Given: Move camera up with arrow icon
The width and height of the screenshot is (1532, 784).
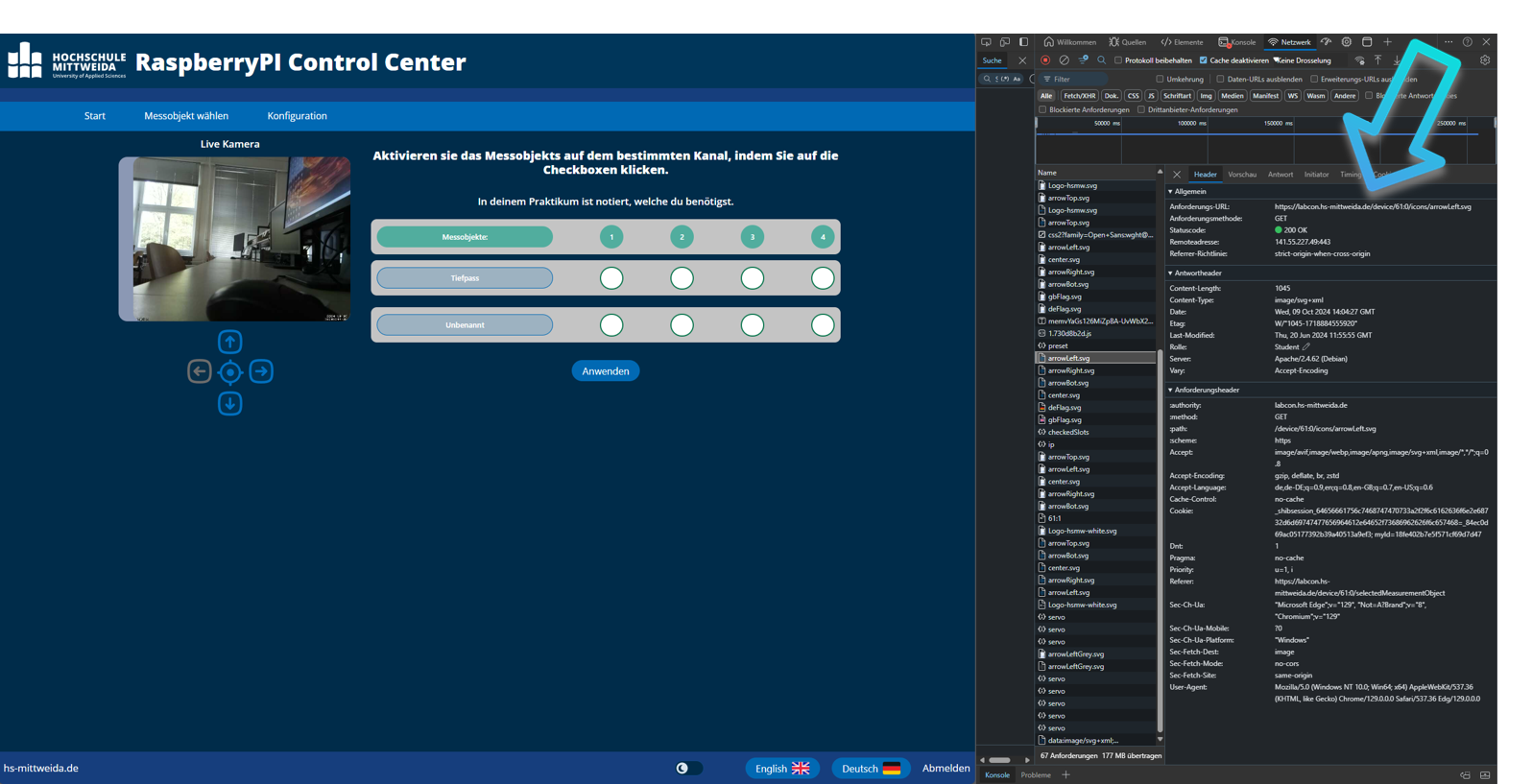Looking at the screenshot, I should coord(229,342).
